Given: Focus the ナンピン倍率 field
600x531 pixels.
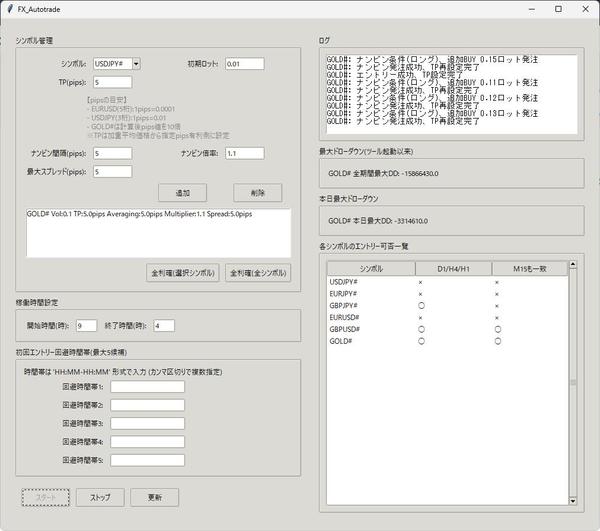Looking at the screenshot, I should 245,153.
